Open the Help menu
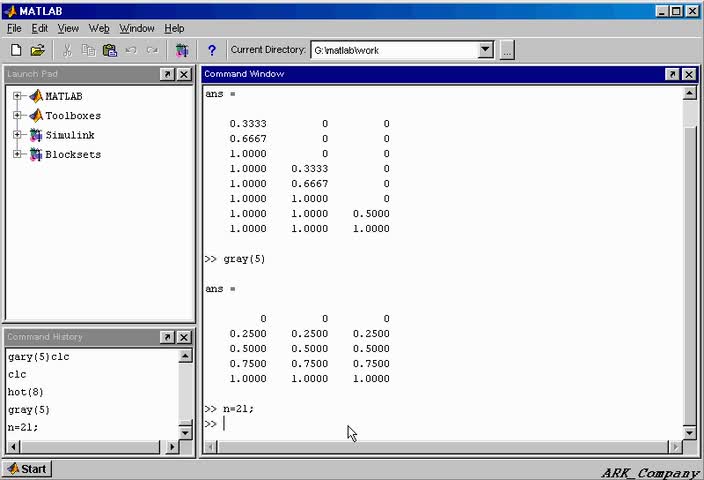The image size is (704, 480). pos(174,28)
